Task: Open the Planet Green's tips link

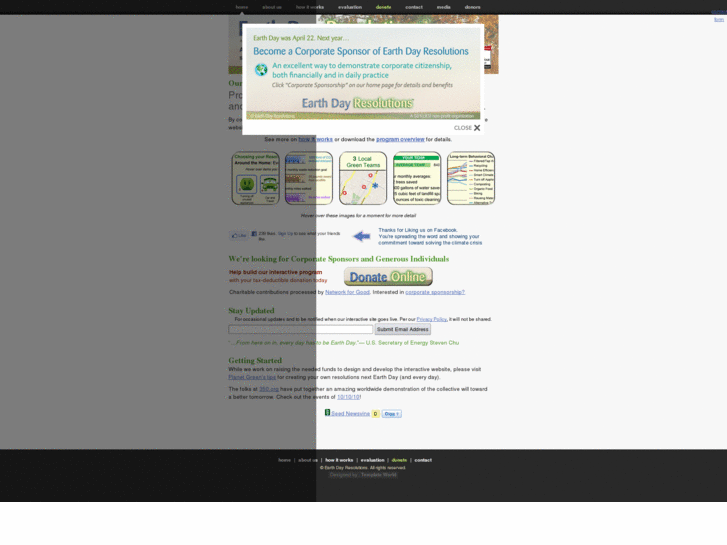Action: pos(252,377)
